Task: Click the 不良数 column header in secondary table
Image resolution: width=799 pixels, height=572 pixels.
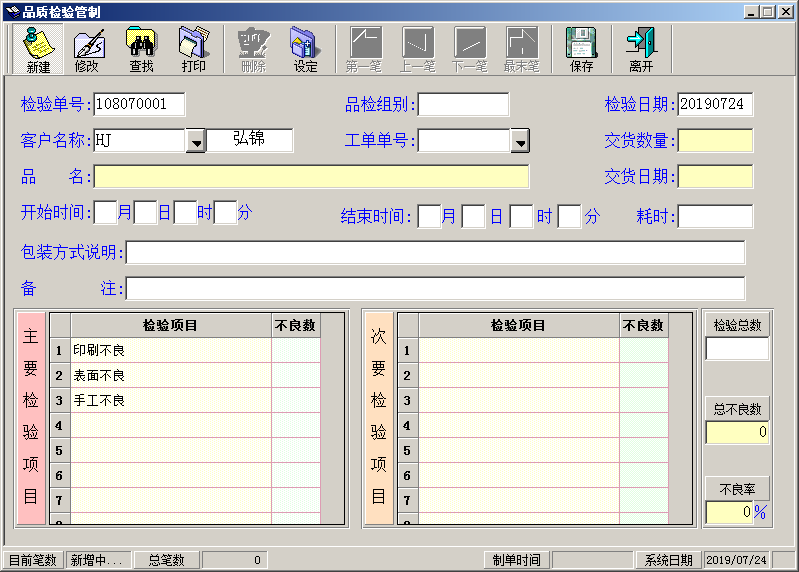Action: coord(644,325)
